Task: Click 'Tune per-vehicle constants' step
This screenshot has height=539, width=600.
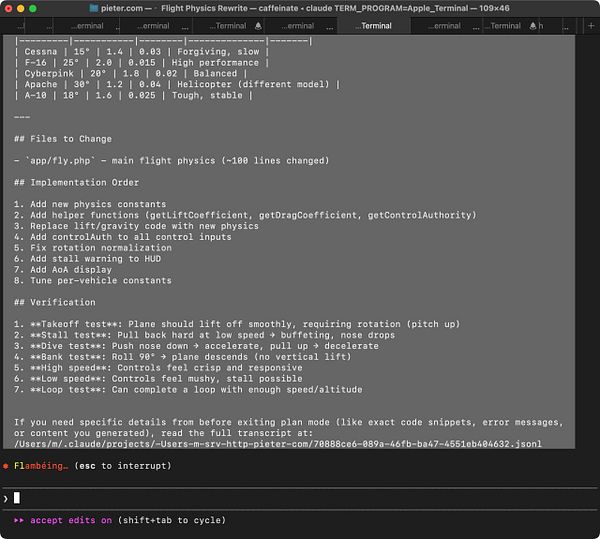Action: click(x=93, y=280)
